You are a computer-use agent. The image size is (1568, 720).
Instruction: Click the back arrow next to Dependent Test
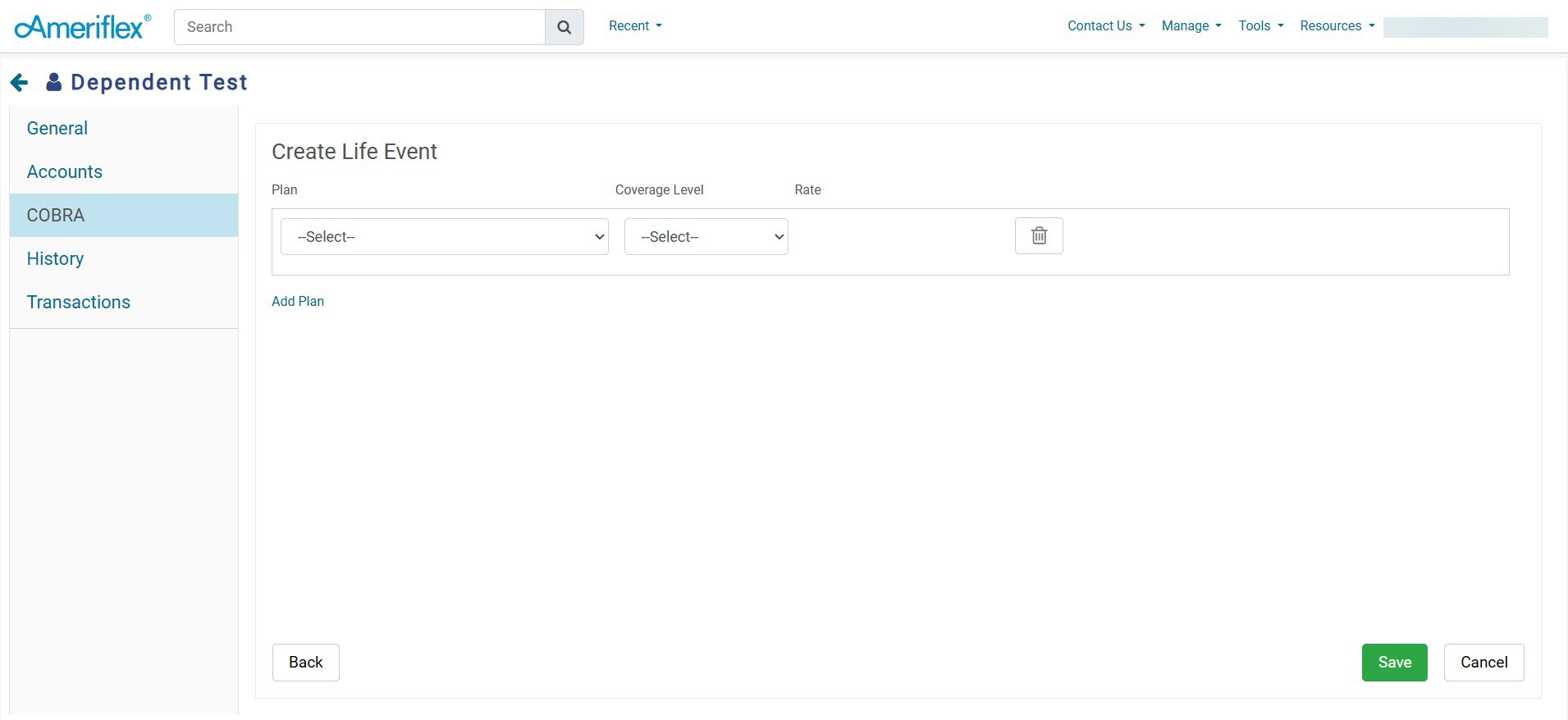(x=20, y=82)
